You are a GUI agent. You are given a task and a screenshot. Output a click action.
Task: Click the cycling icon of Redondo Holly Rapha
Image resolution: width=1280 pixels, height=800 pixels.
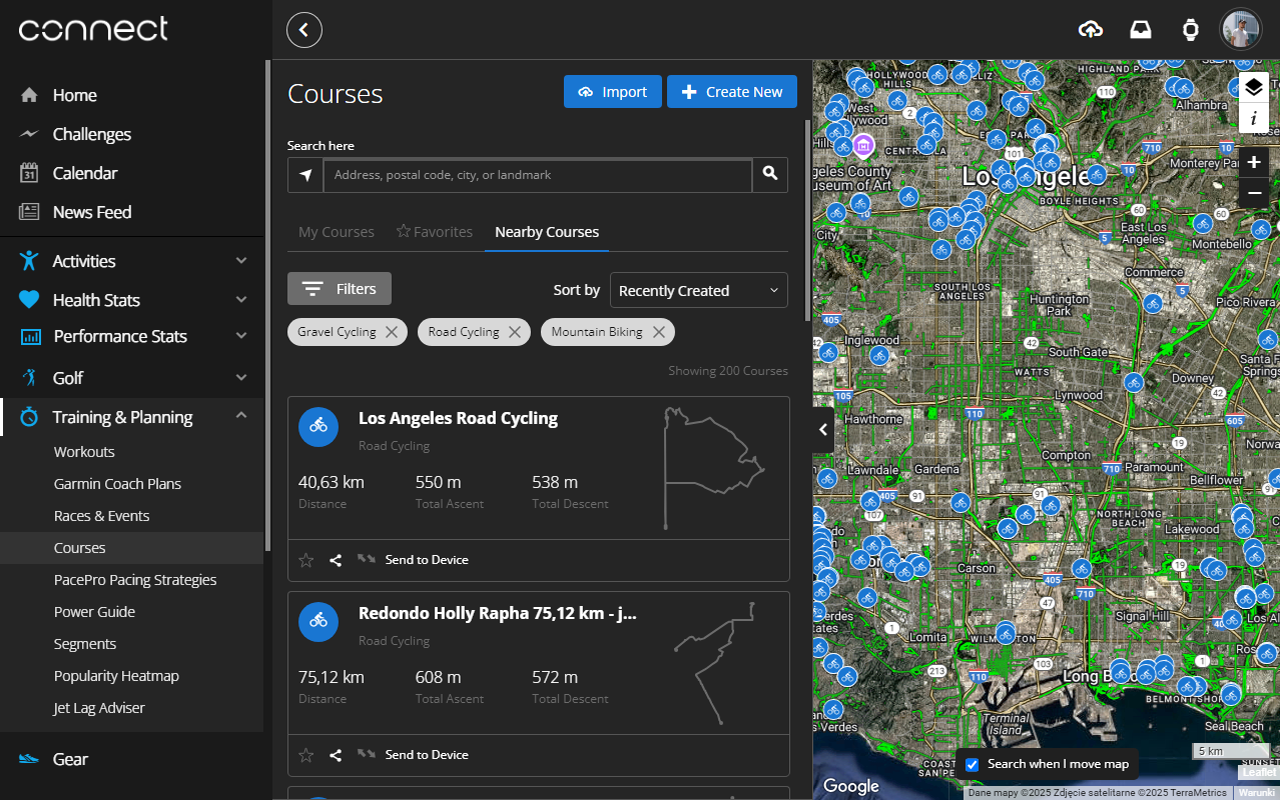tap(318, 621)
